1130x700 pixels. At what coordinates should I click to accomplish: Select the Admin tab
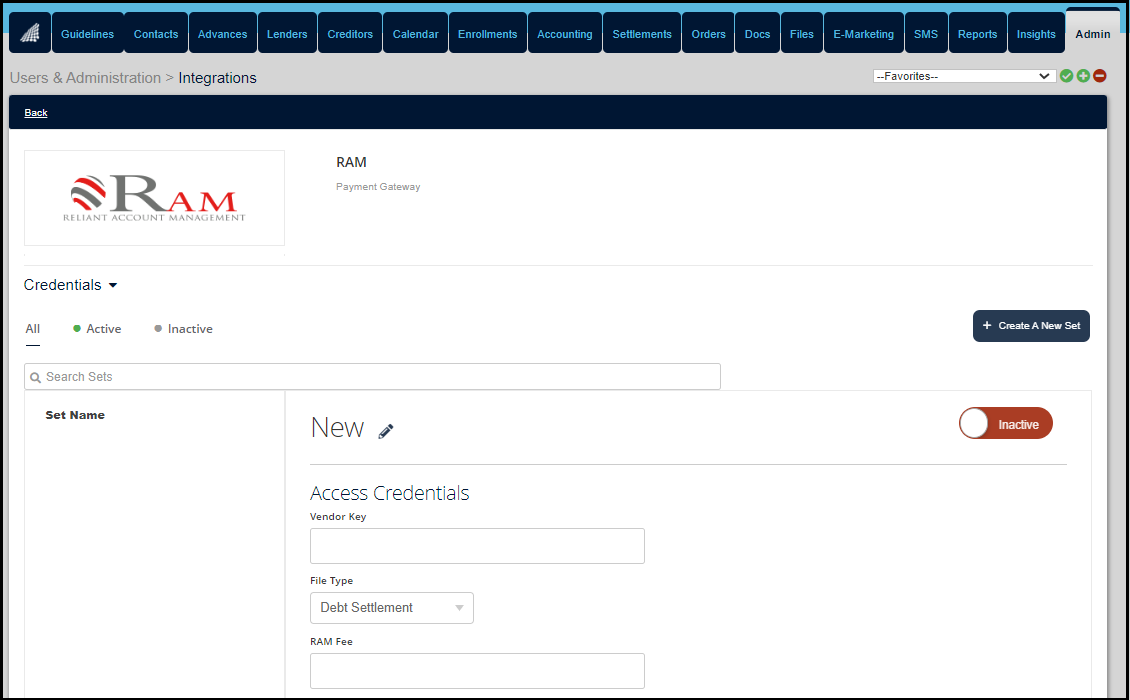click(1093, 33)
